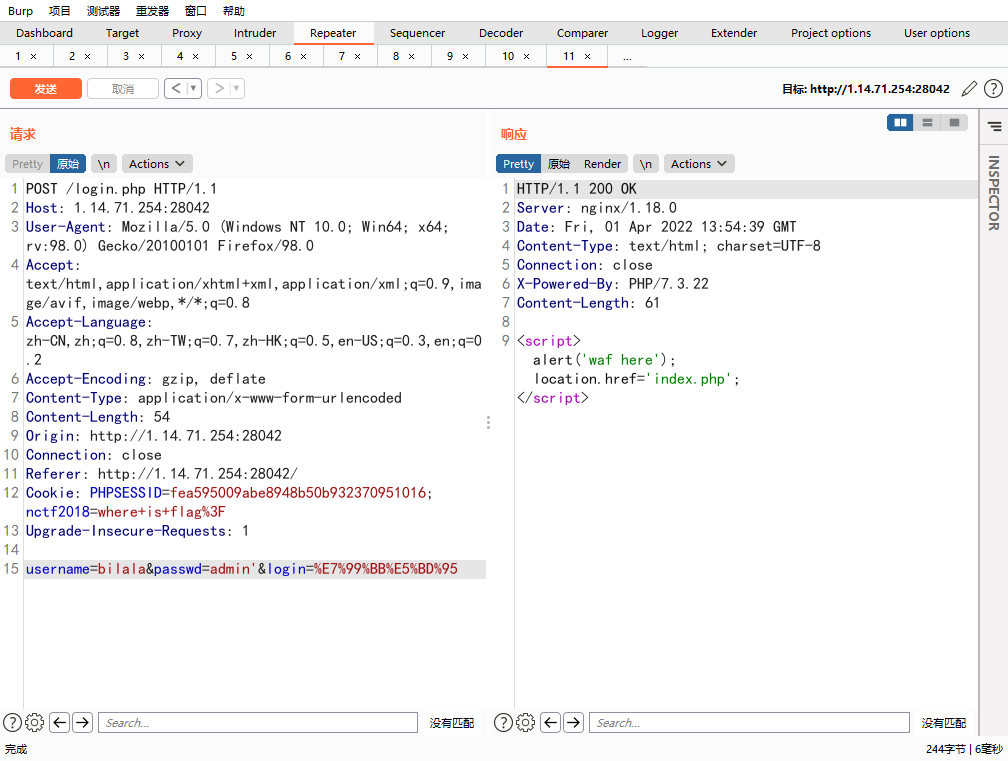Image resolution: width=1008 pixels, height=761 pixels.
Task: Open the 重发器 repeater menu
Action: [x=152, y=11]
